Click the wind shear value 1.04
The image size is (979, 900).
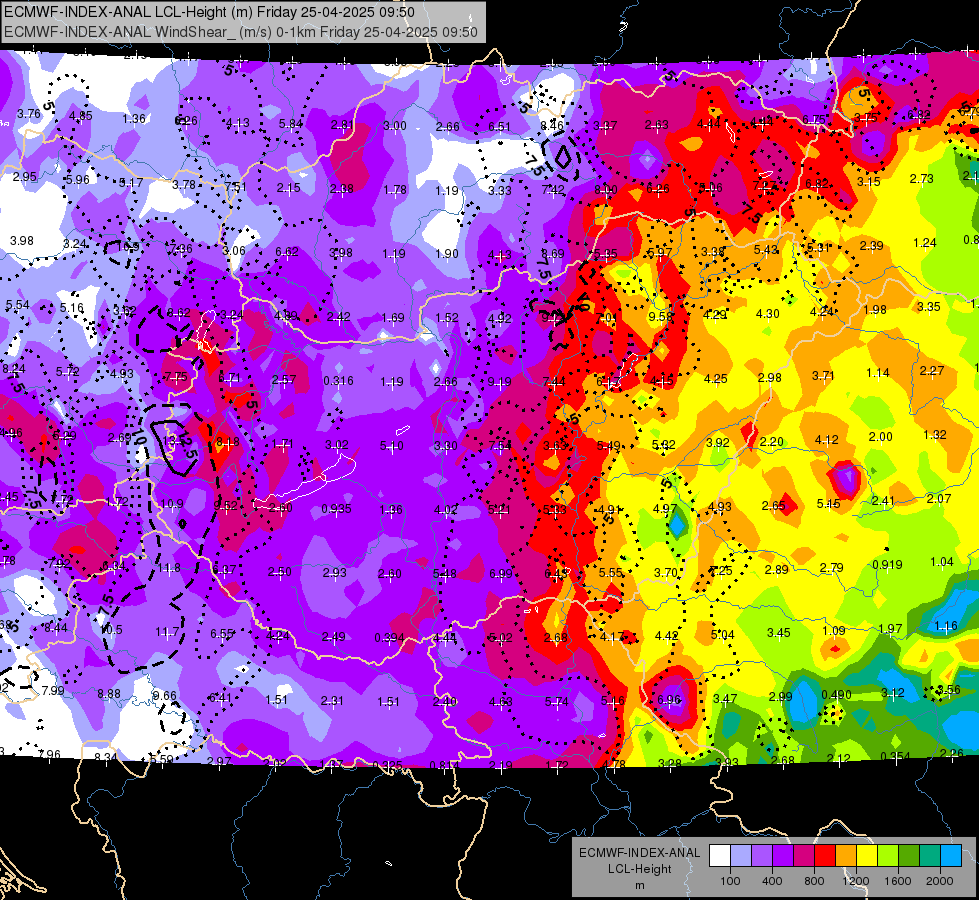click(942, 561)
